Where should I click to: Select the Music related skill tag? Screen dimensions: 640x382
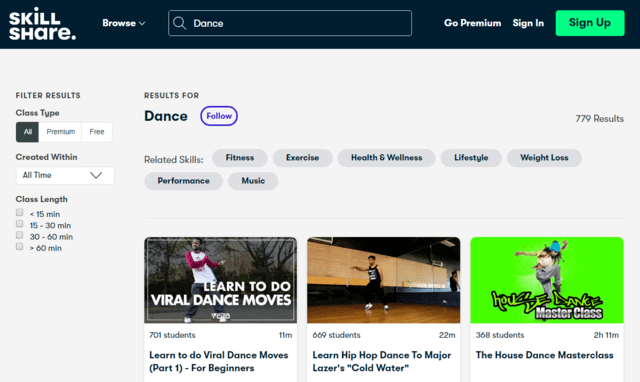tap(253, 181)
